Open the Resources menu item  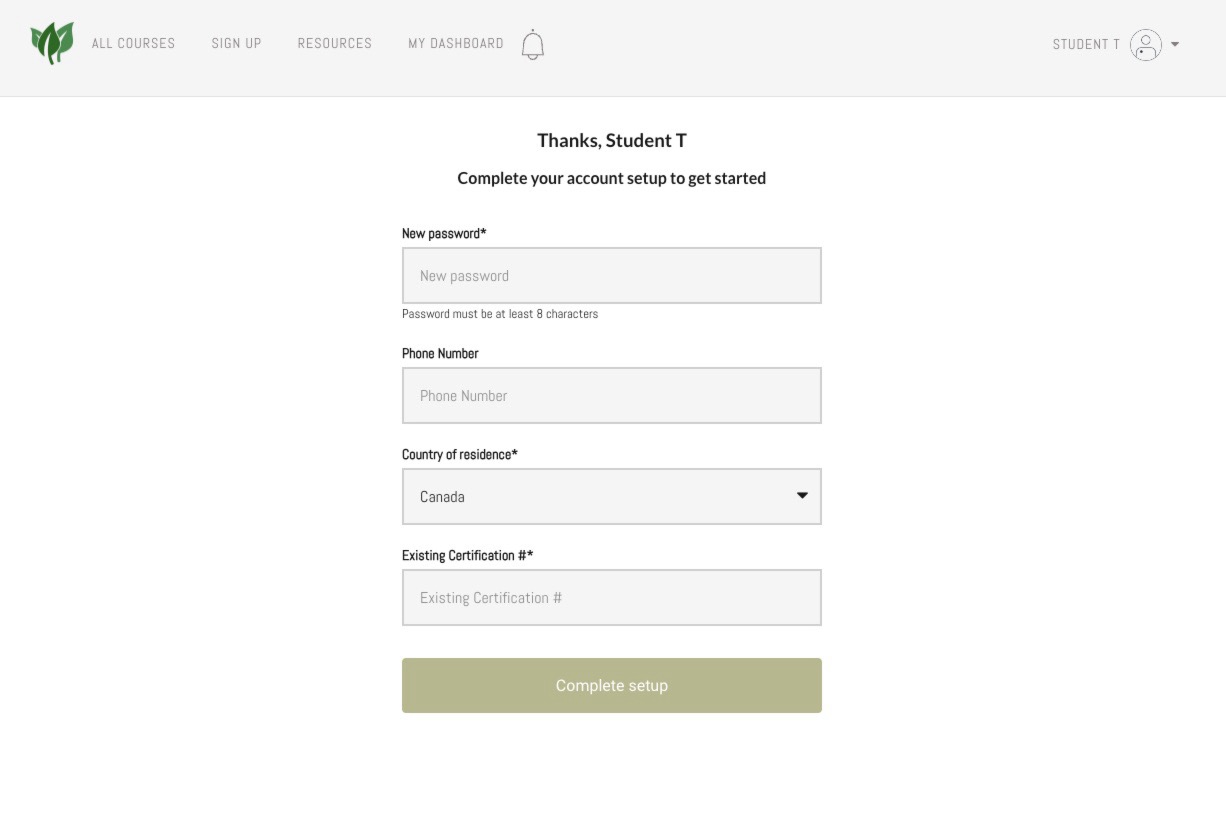[334, 43]
